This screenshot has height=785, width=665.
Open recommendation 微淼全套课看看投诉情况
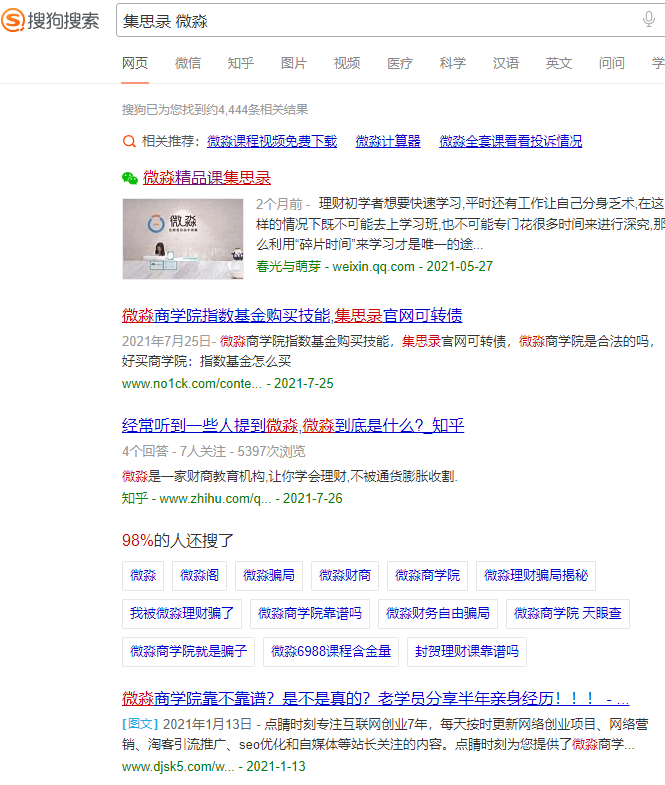(x=511, y=141)
